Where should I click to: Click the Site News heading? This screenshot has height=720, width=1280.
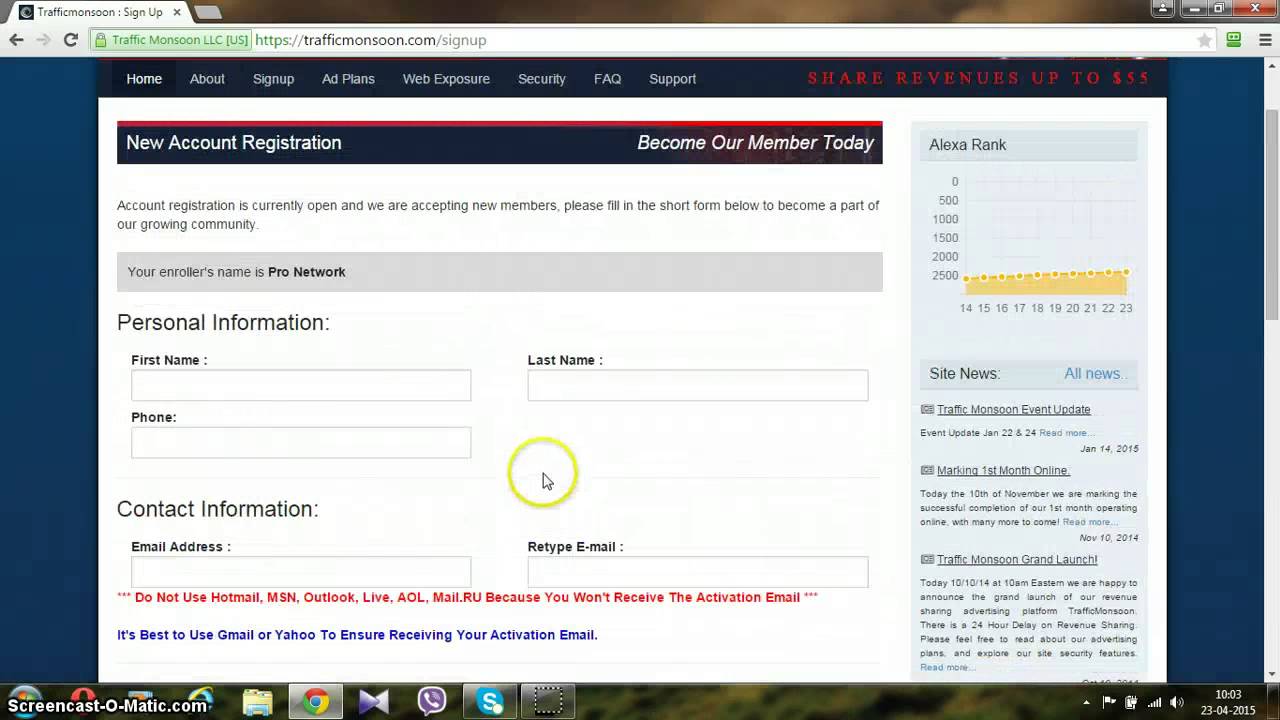(964, 373)
